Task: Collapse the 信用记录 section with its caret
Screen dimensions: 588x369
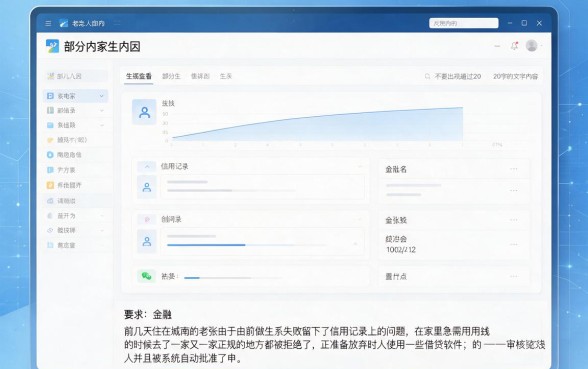Action: pos(147,166)
